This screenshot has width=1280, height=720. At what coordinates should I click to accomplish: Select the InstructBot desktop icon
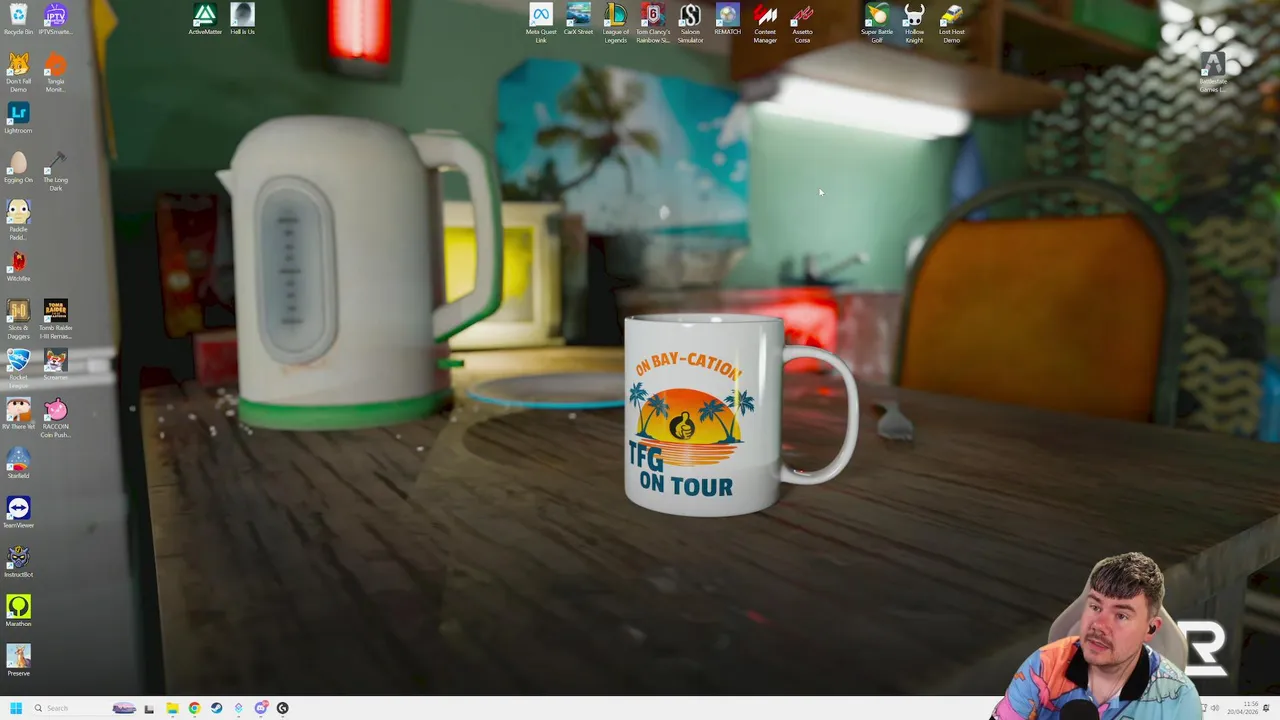click(x=18, y=562)
